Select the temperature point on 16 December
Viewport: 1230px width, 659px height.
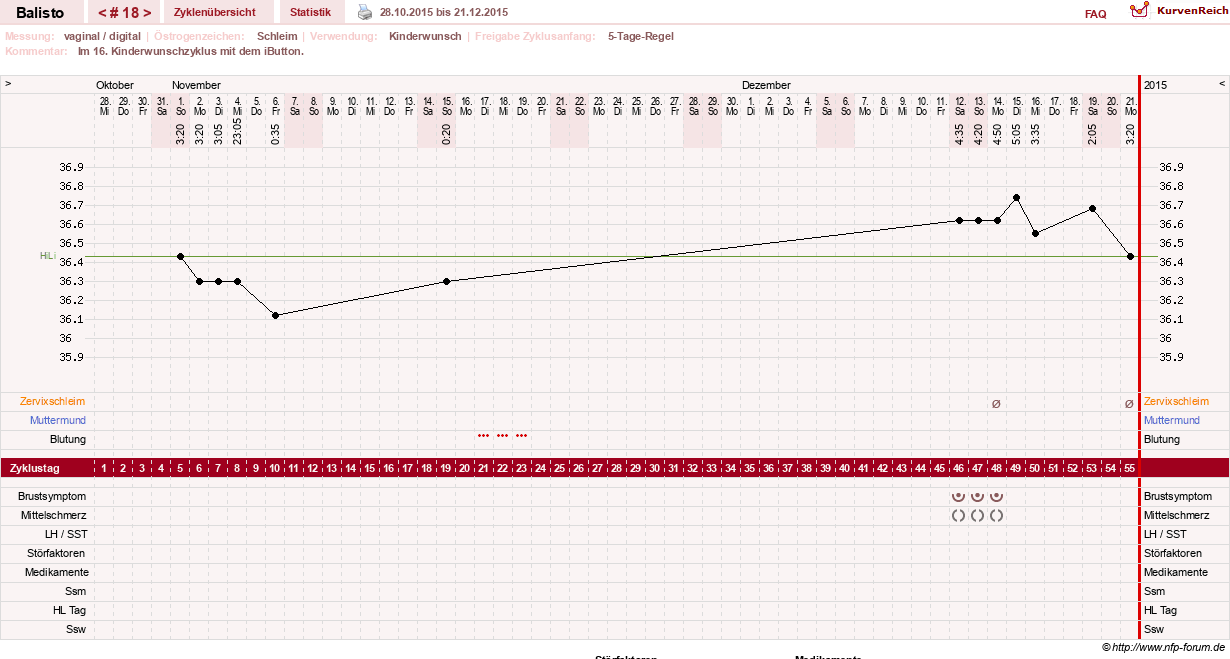1035,233
